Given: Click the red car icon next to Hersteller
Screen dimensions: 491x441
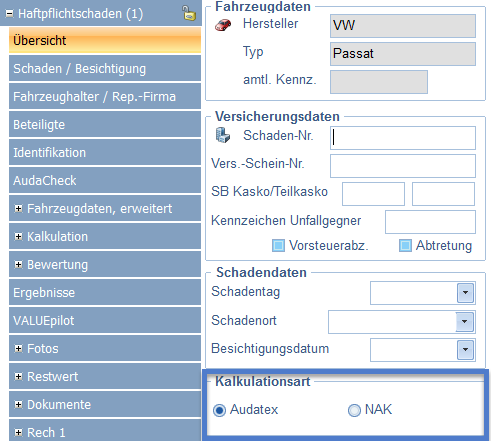Looking at the screenshot, I should [x=223, y=25].
